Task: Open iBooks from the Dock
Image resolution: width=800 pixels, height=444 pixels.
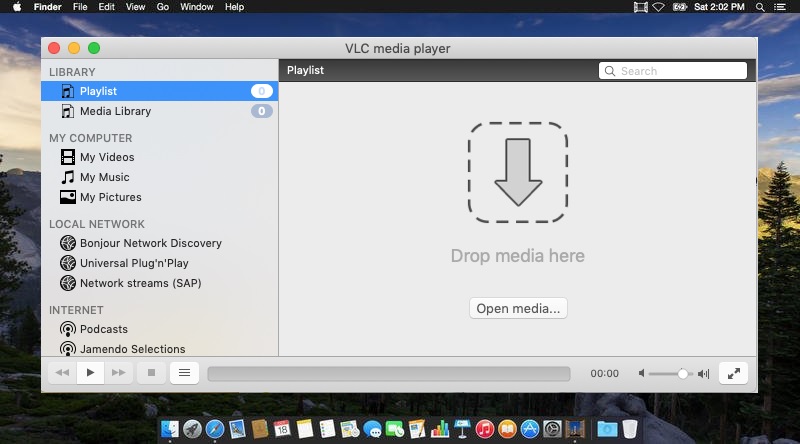Action: pyautogui.click(x=507, y=429)
